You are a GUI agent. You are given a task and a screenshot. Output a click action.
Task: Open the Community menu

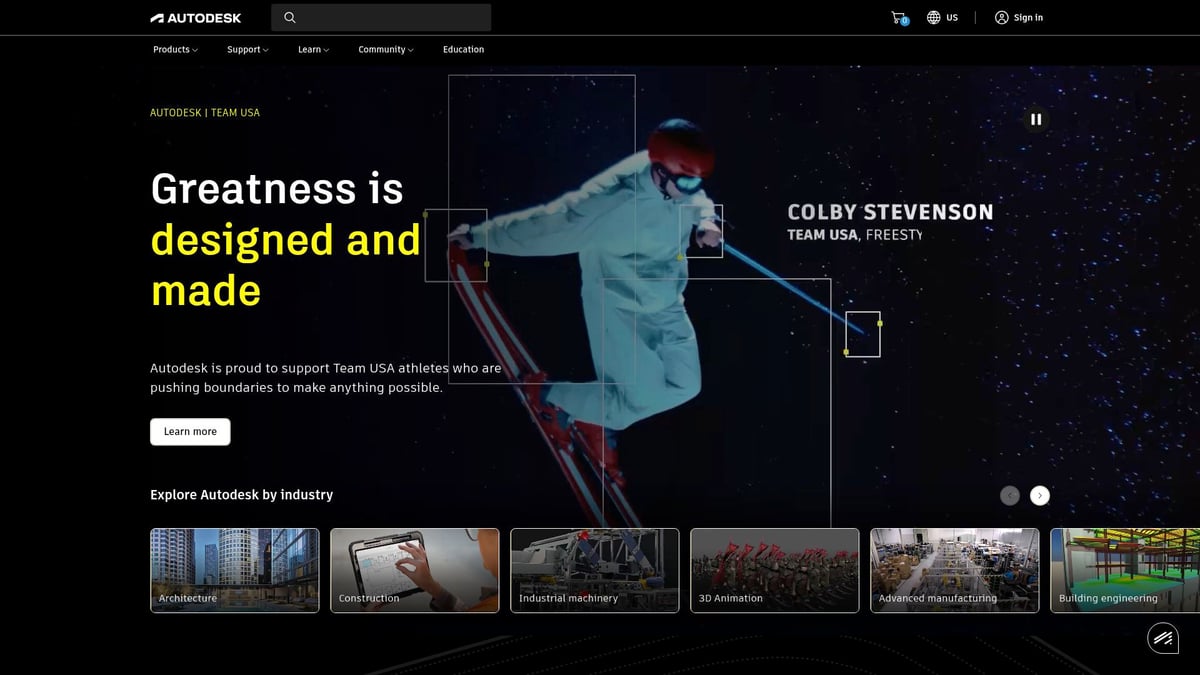click(x=385, y=50)
